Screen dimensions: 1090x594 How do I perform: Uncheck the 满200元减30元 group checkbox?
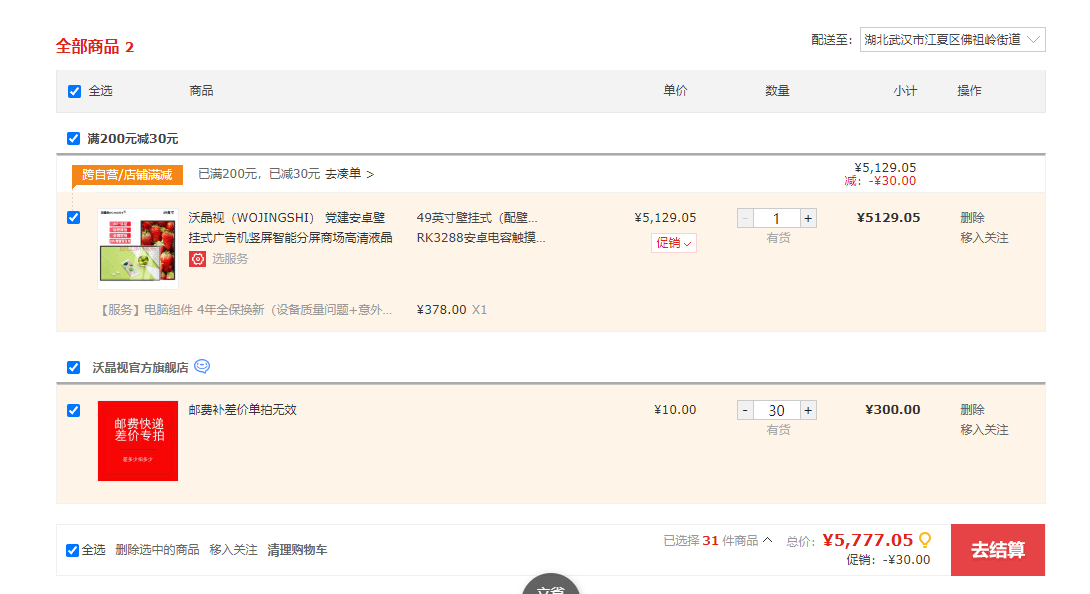pyautogui.click(x=73, y=139)
